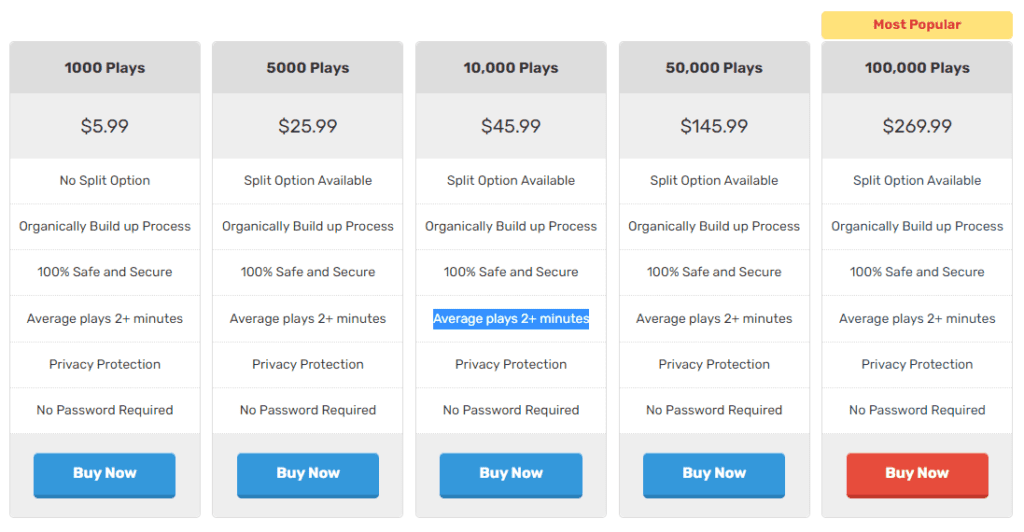Click No Password Required under 50,000 Plays

(x=714, y=410)
